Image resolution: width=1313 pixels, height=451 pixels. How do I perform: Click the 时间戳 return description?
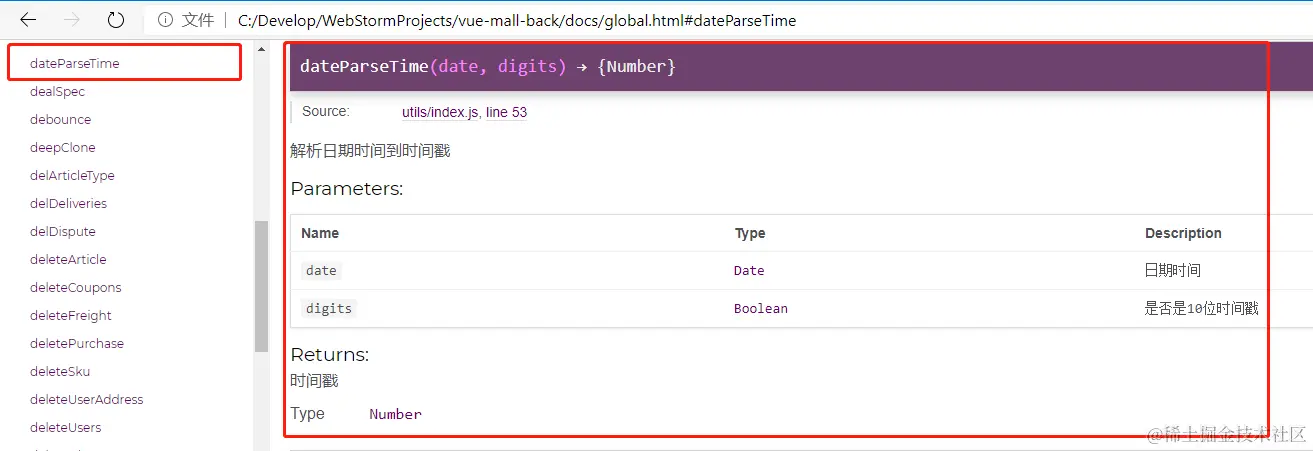(314, 380)
